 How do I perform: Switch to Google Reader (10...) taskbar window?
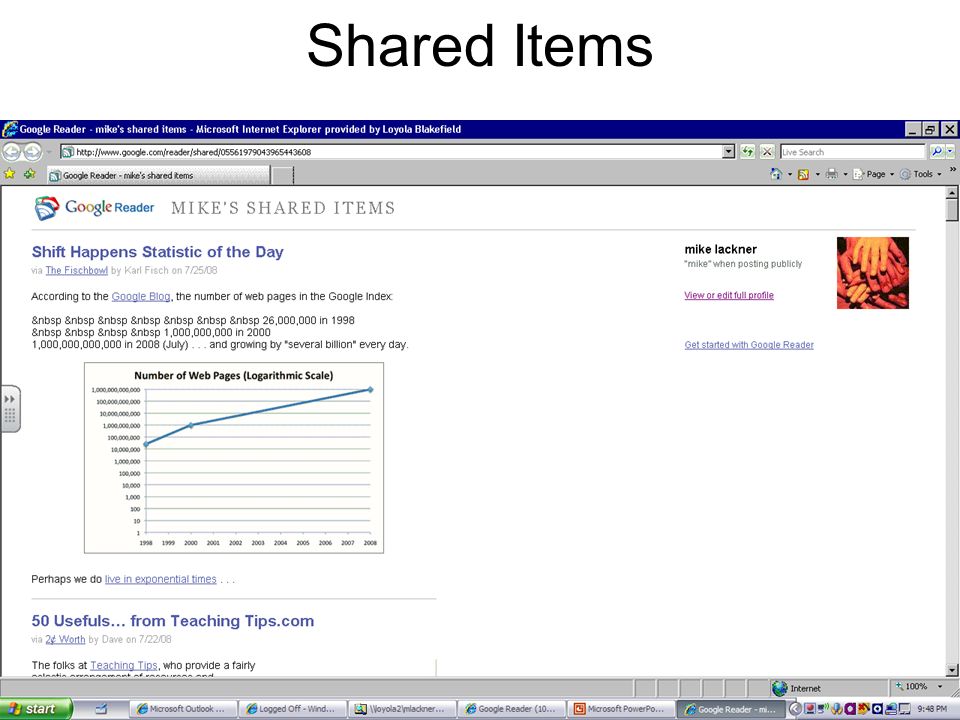click(x=511, y=709)
